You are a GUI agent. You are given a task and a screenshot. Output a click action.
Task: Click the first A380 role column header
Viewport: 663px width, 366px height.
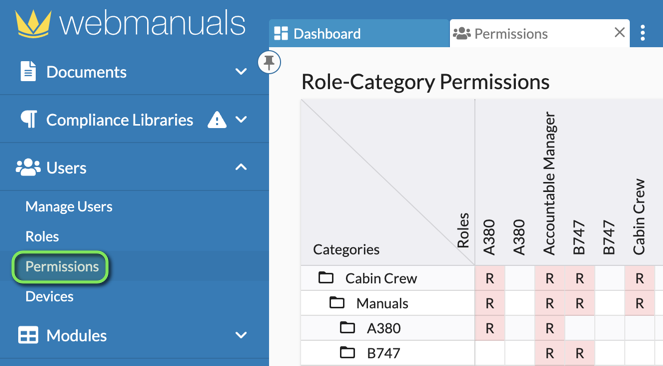click(x=489, y=237)
